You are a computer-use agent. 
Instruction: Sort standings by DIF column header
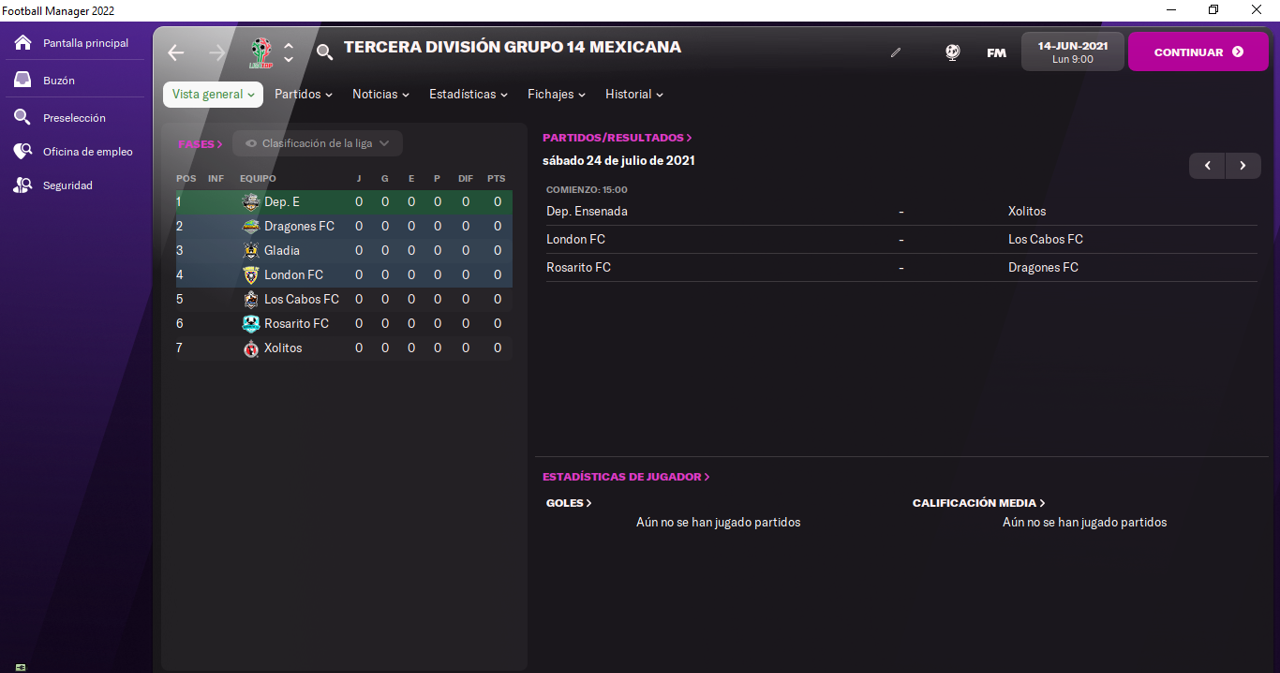[466, 178]
